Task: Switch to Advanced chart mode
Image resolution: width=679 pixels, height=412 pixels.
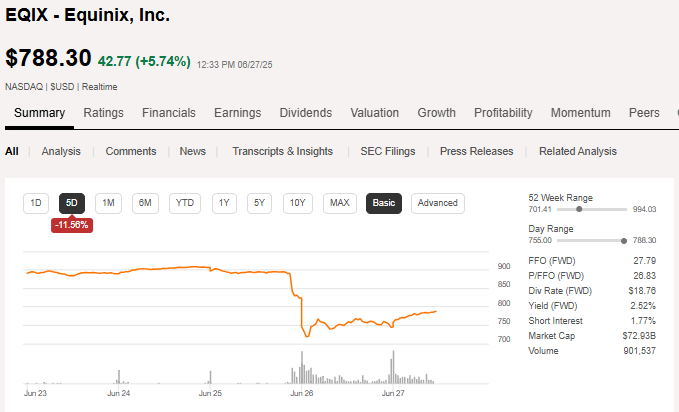Action: point(437,203)
